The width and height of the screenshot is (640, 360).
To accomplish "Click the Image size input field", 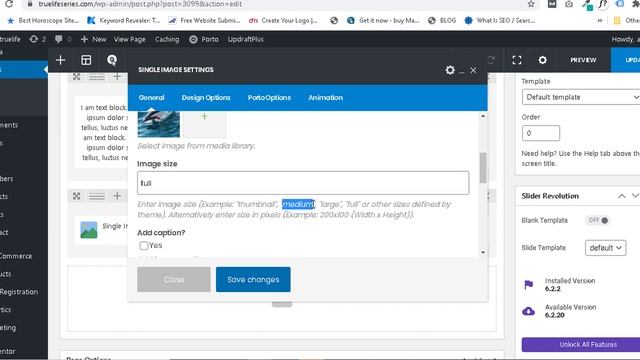I will tap(303, 183).
